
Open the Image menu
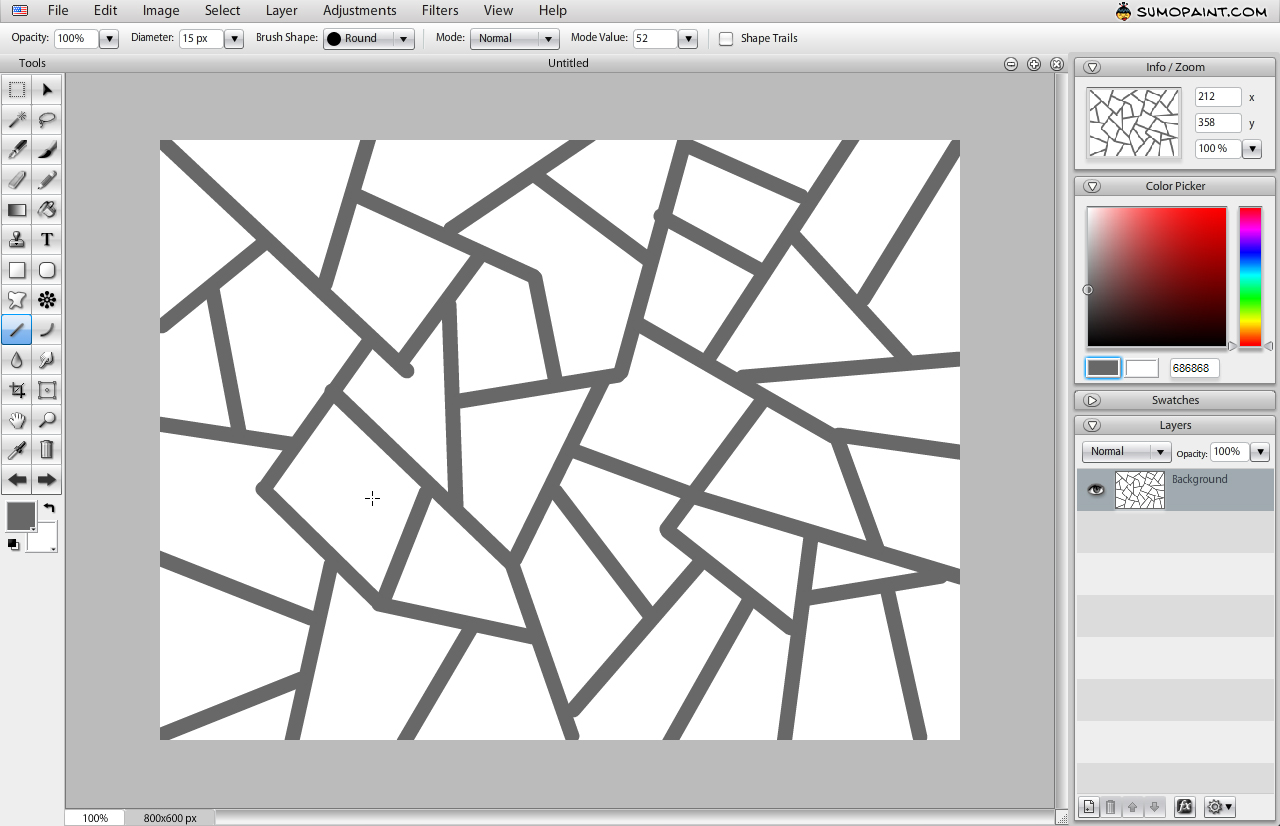161,10
